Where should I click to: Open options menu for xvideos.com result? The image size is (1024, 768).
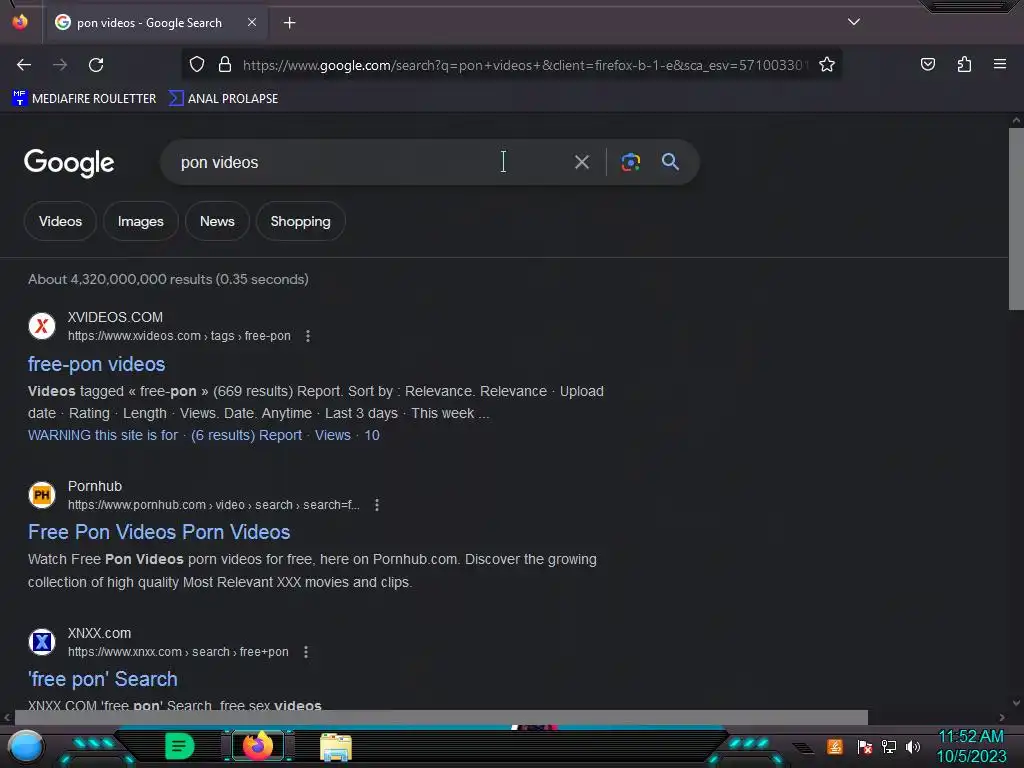tap(308, 336)
